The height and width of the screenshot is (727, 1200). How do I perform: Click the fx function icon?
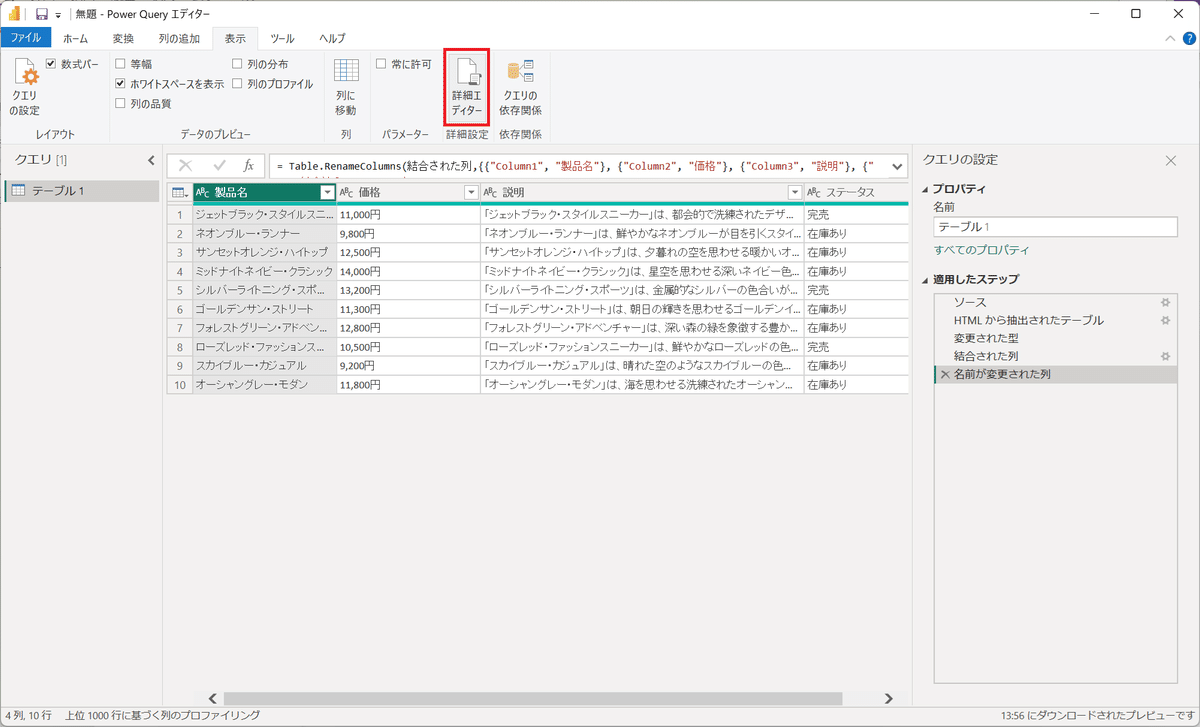coord(249,166)
